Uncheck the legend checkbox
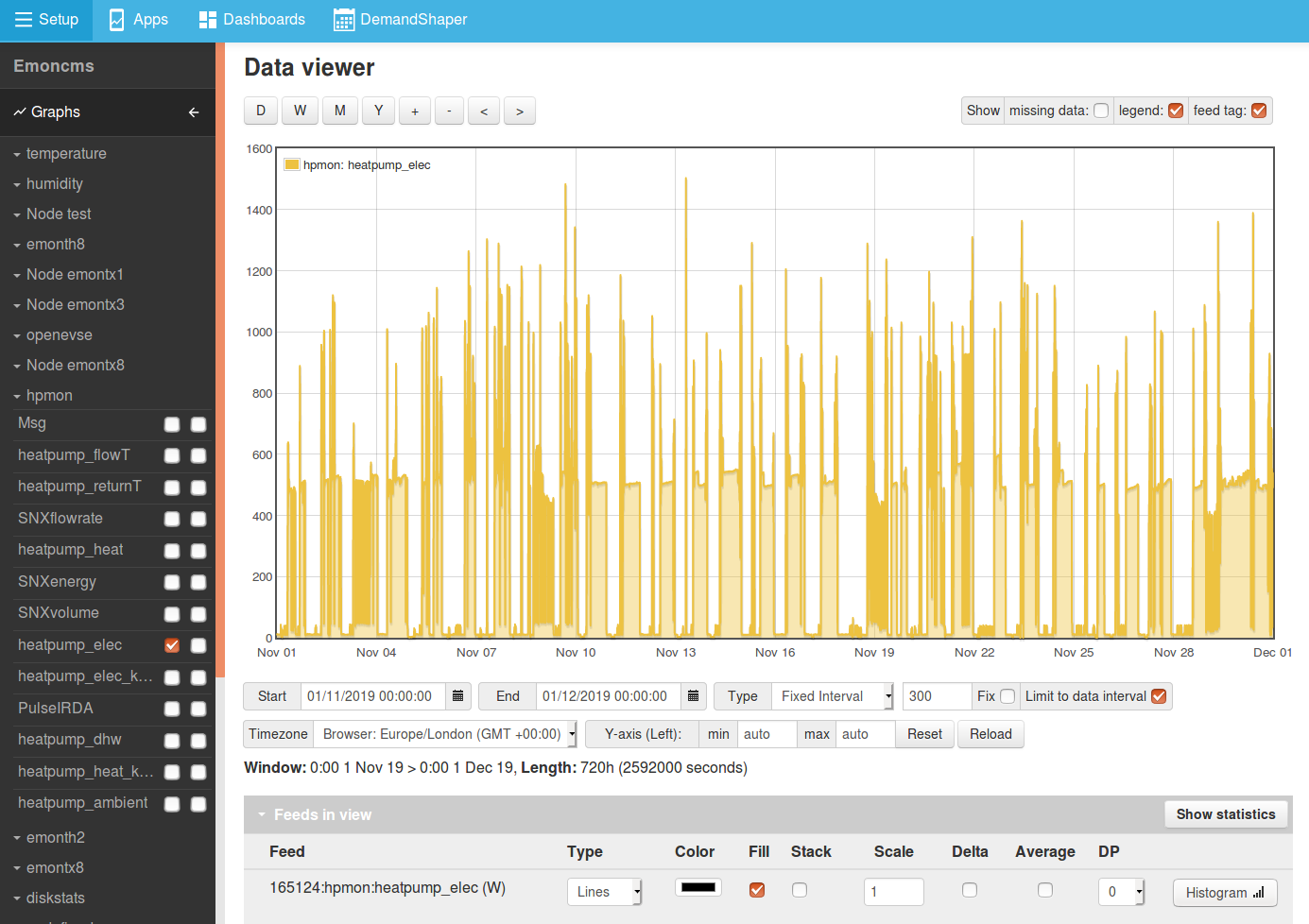 [1176, 111]
